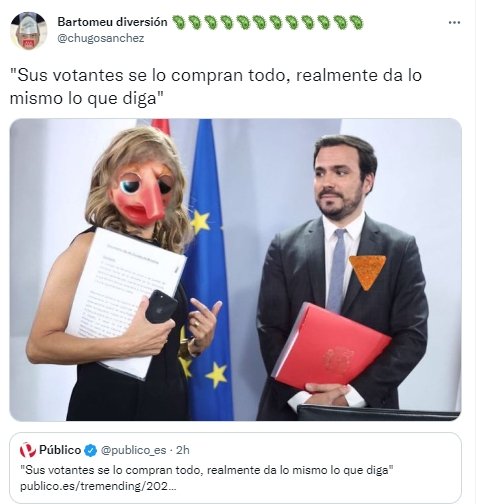Click the Público logo avatar

pyautogui.click(x=28, y=450)
